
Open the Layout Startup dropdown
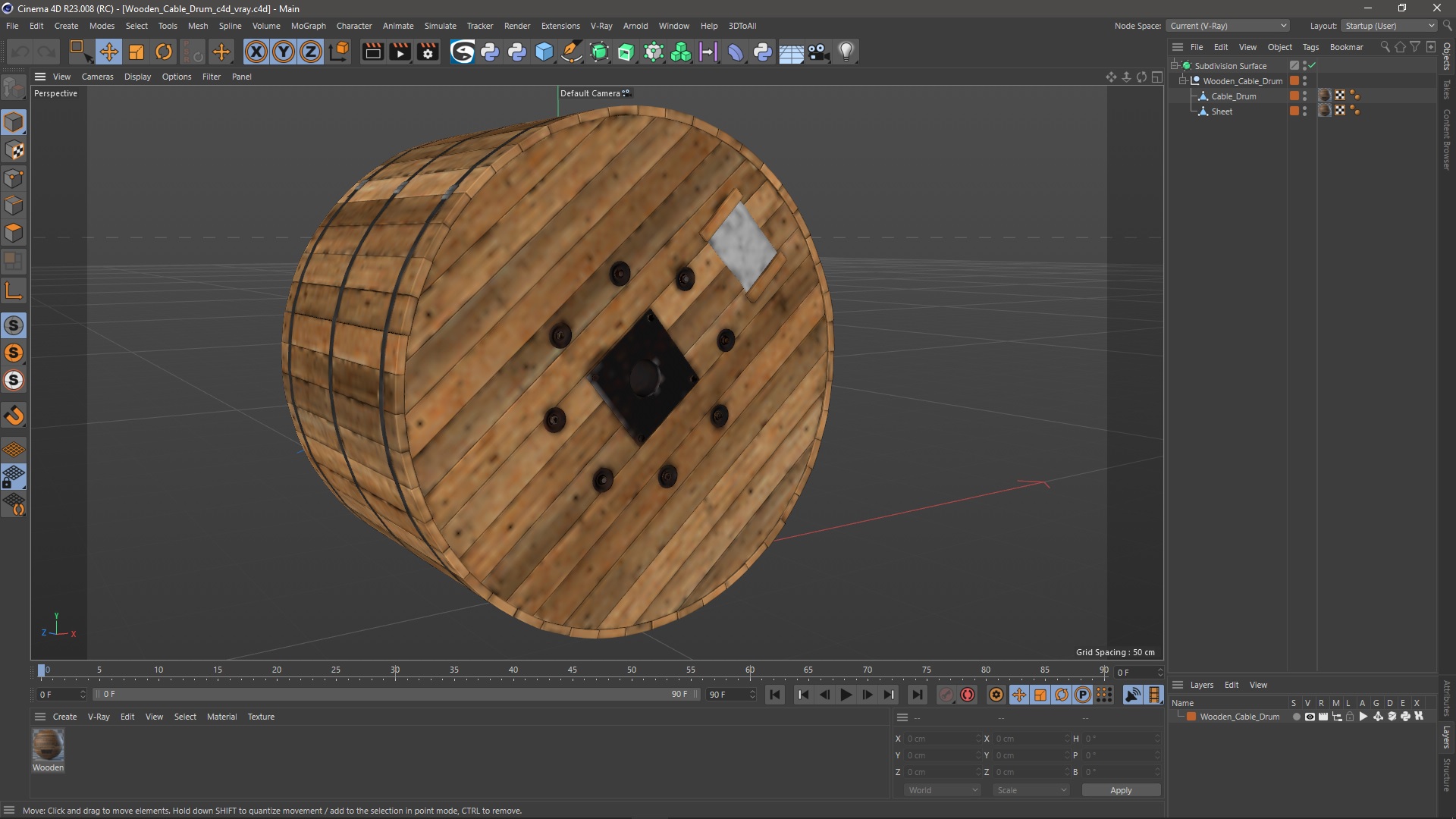pyautogui.click(x=1389, y=26)
